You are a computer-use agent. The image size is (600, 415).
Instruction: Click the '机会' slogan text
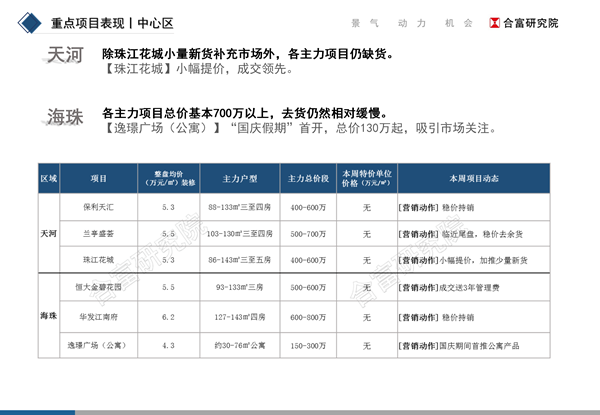coord(458,23)
